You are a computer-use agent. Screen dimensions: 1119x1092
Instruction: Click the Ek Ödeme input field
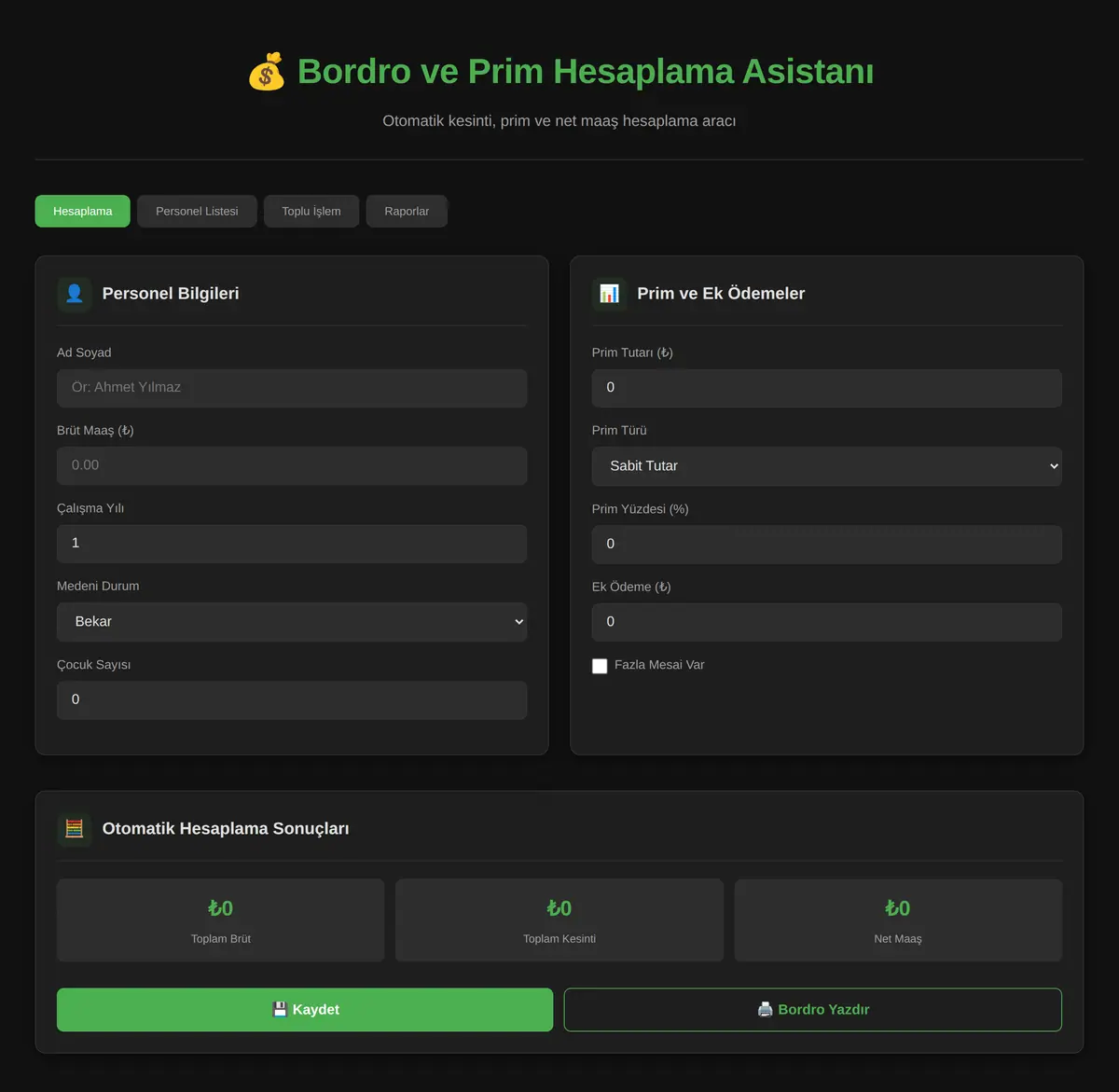pyautogui.click(x=826, y=622)
